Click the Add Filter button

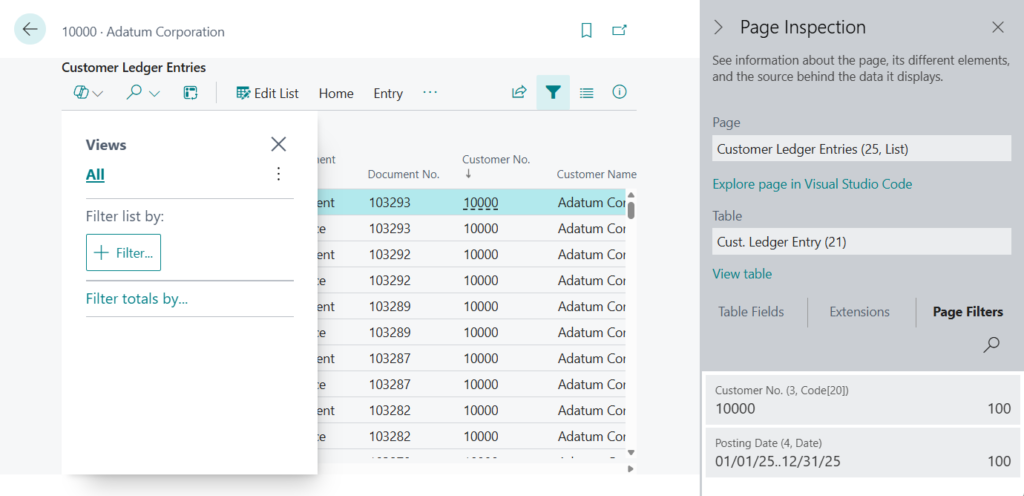pos(123,253)
